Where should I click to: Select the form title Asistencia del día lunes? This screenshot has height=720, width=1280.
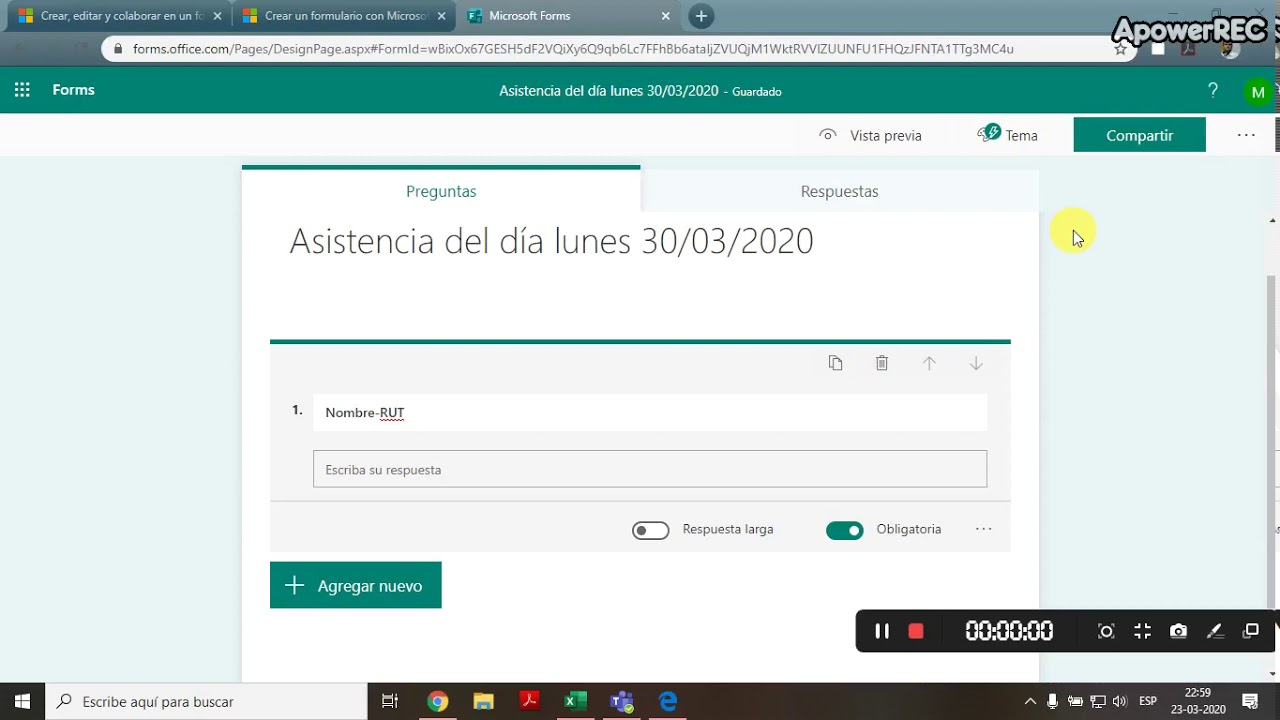click(x=551, y=241)
